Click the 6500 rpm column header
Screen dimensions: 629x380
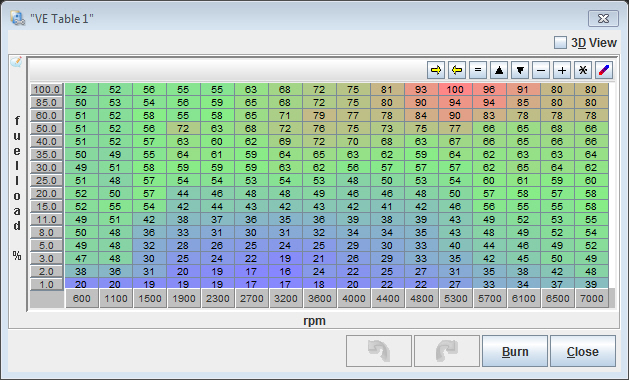coord(558,299)
